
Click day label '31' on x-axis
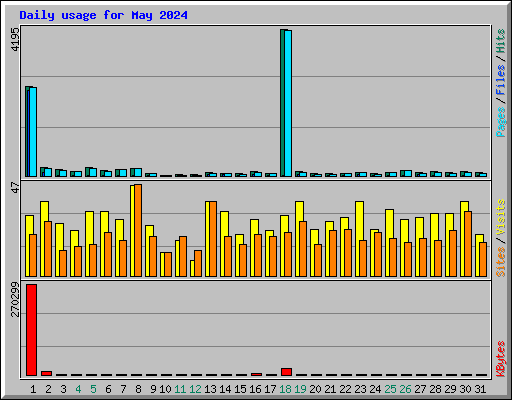click(480, 389)
